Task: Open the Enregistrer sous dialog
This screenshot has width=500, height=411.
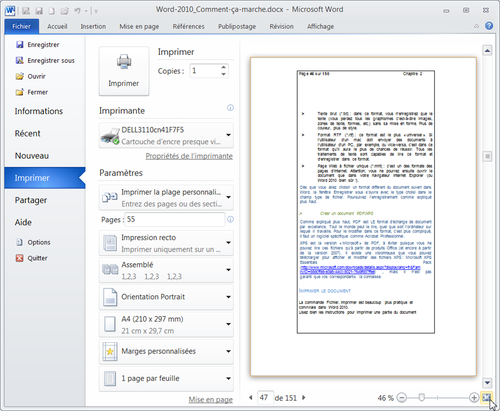Action: point(45,60)
